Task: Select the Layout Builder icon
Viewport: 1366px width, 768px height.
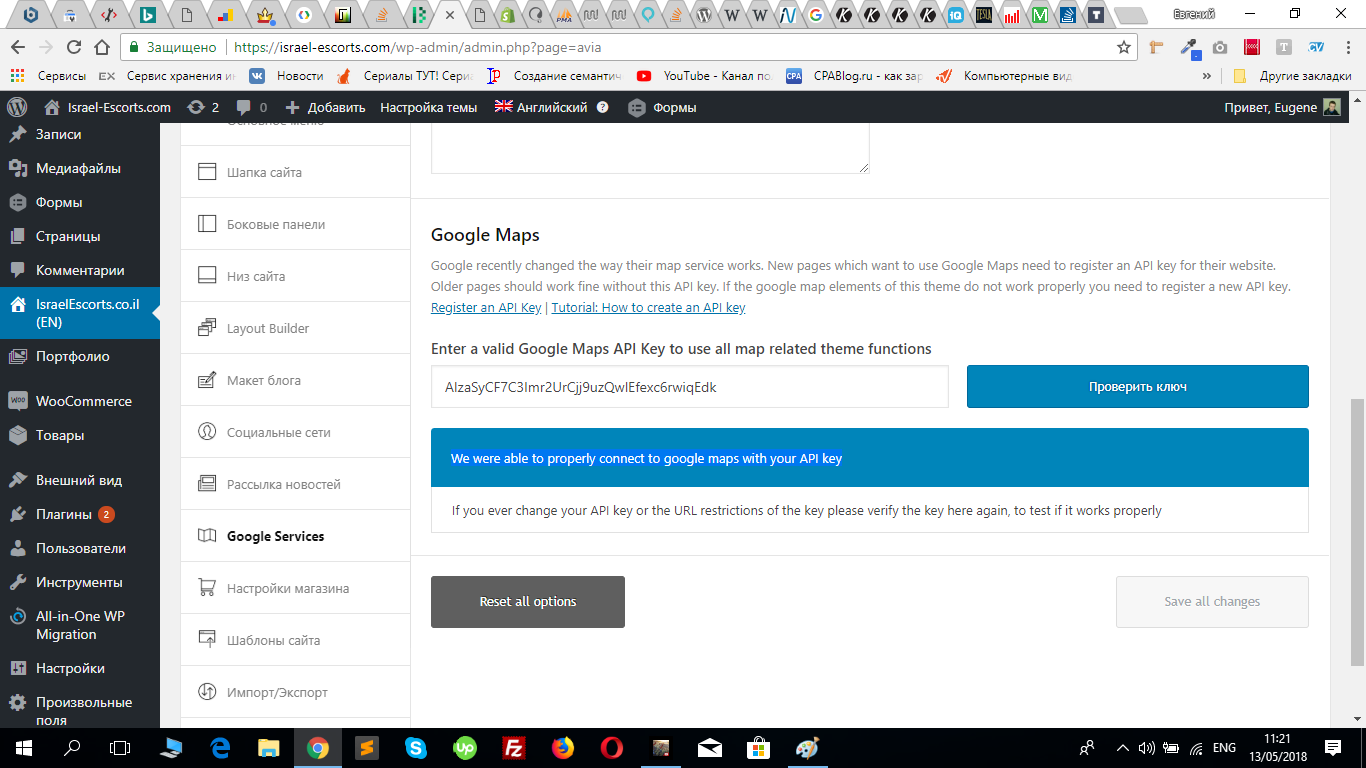Action: tap(207, 328)
